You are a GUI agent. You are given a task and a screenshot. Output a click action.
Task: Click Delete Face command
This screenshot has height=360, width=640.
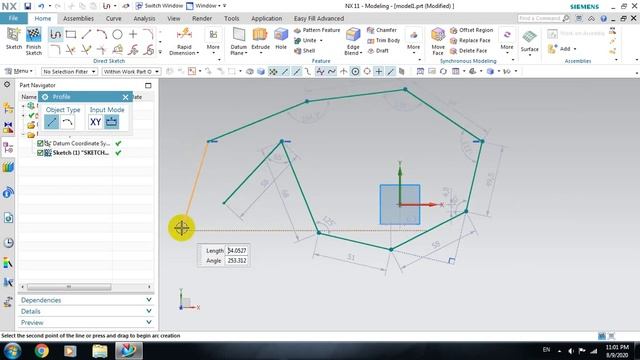[x=469, y=51]
